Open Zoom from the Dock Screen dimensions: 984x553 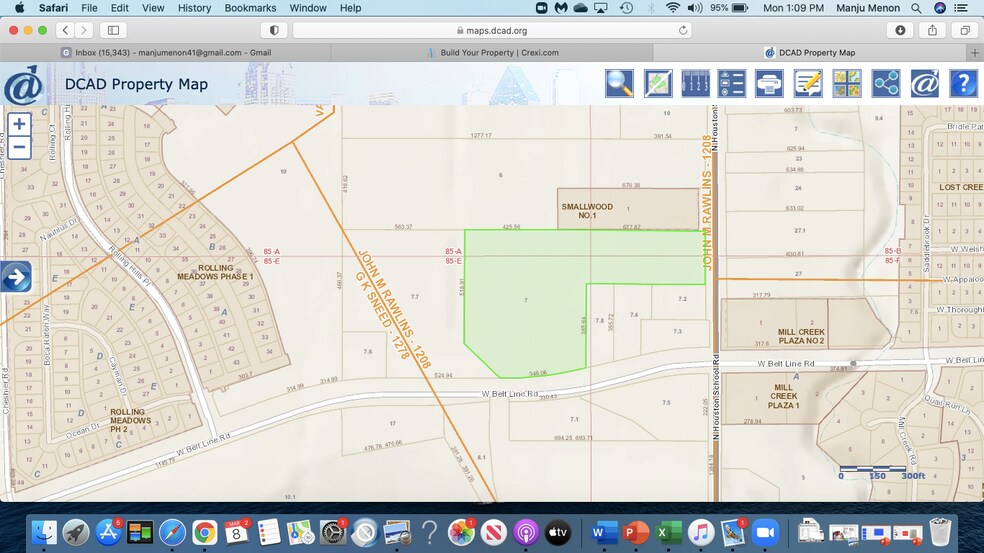click(x=764, y=532)
